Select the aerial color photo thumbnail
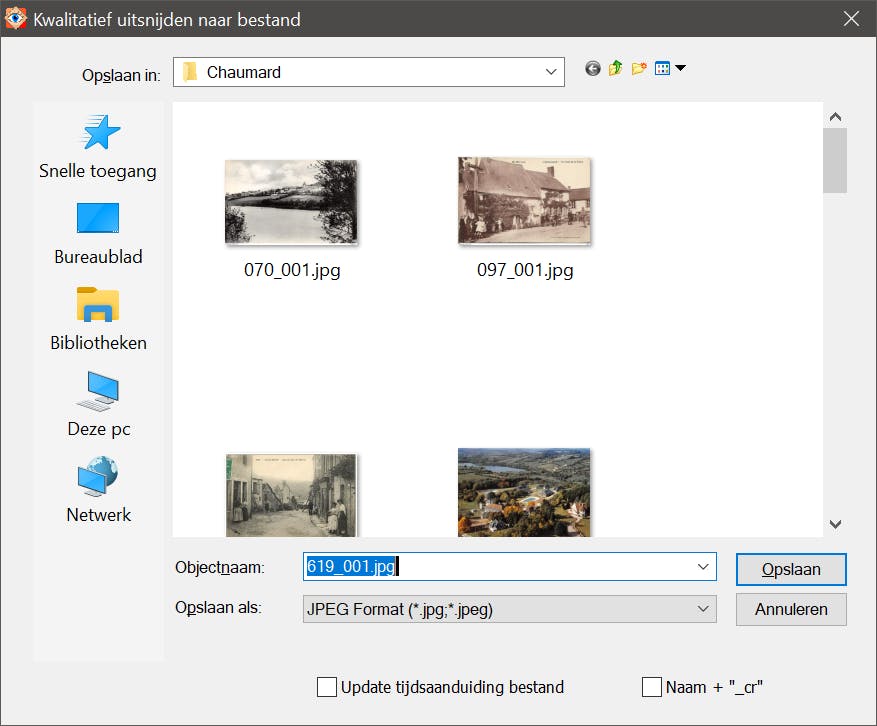 [x=524, y=493]
